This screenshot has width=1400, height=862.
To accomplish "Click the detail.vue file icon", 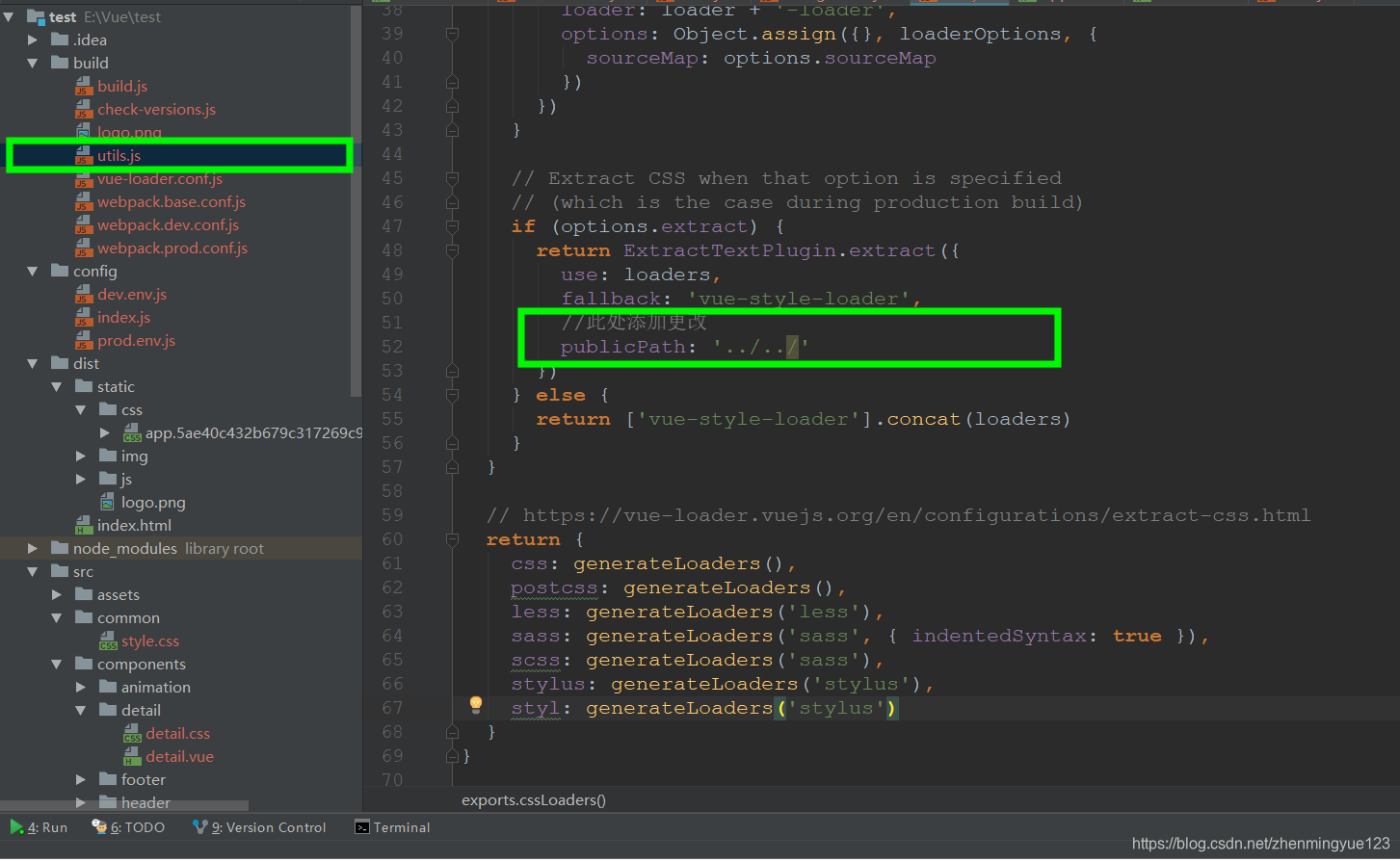I will [132, 757].
